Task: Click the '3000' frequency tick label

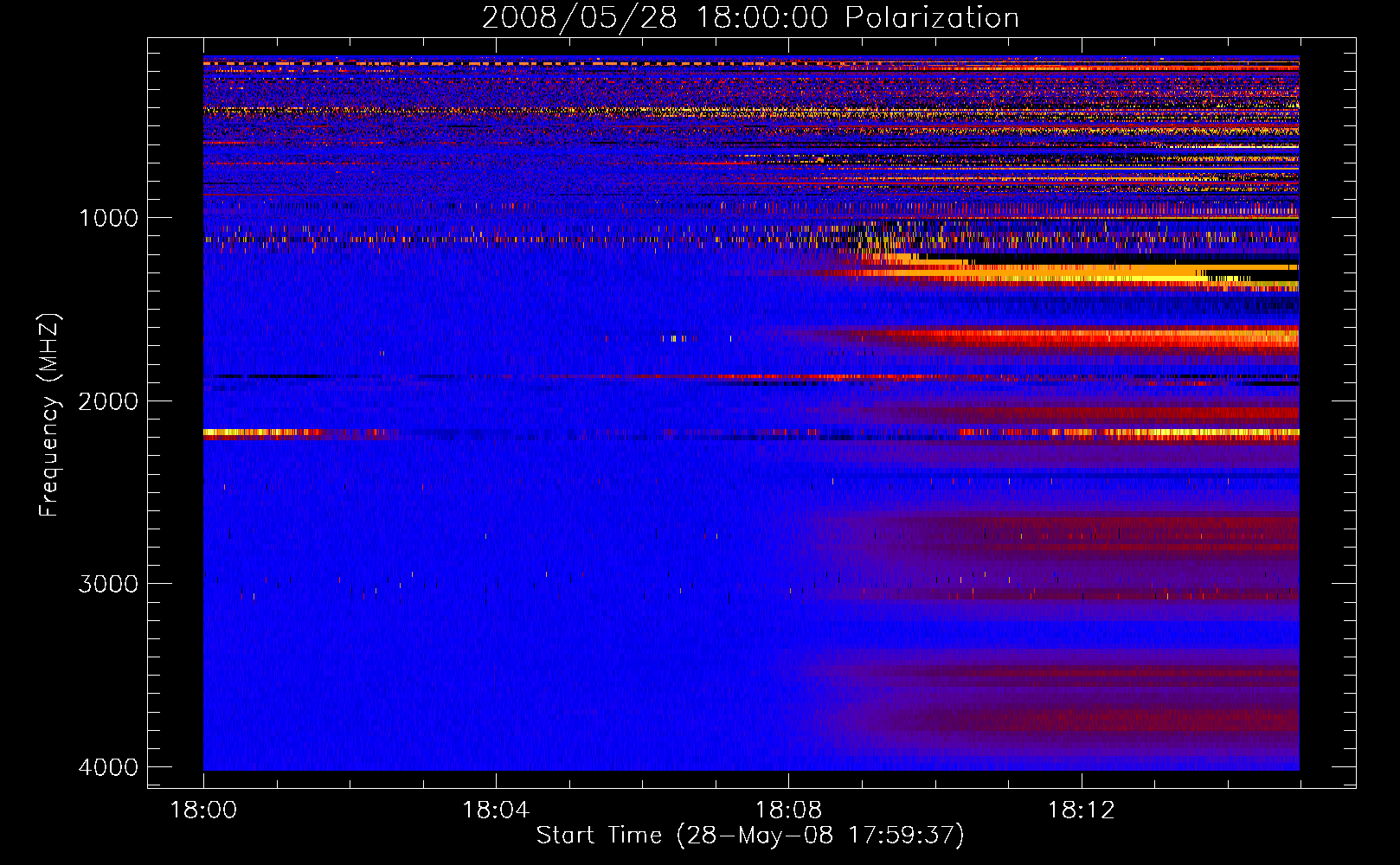Action: [x=108, y=584]
